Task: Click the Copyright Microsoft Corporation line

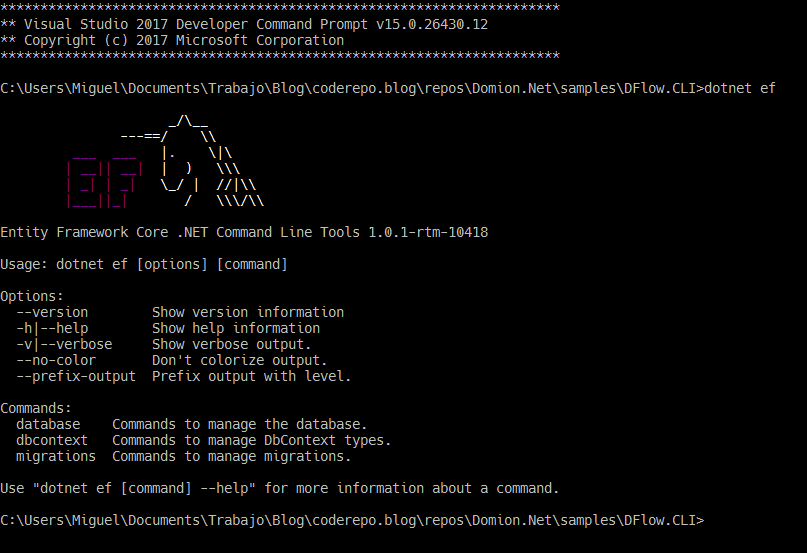Action: pyautogui.click(x=172, y=40)
